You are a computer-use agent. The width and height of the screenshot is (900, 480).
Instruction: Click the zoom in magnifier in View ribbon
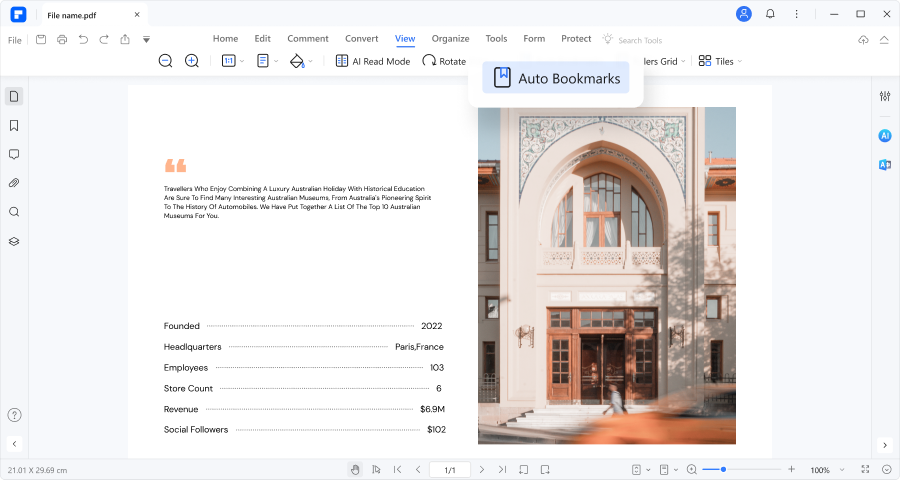tap(192, 61)
